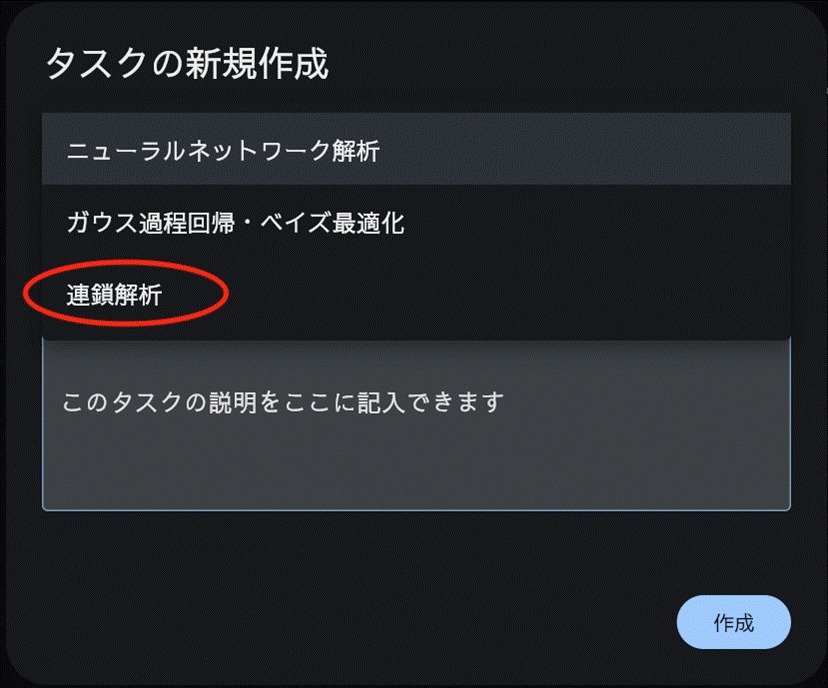This screenshot has height=688, width=828.
Task: Choose neural network analysis as task type
Action: click(223, 150)
